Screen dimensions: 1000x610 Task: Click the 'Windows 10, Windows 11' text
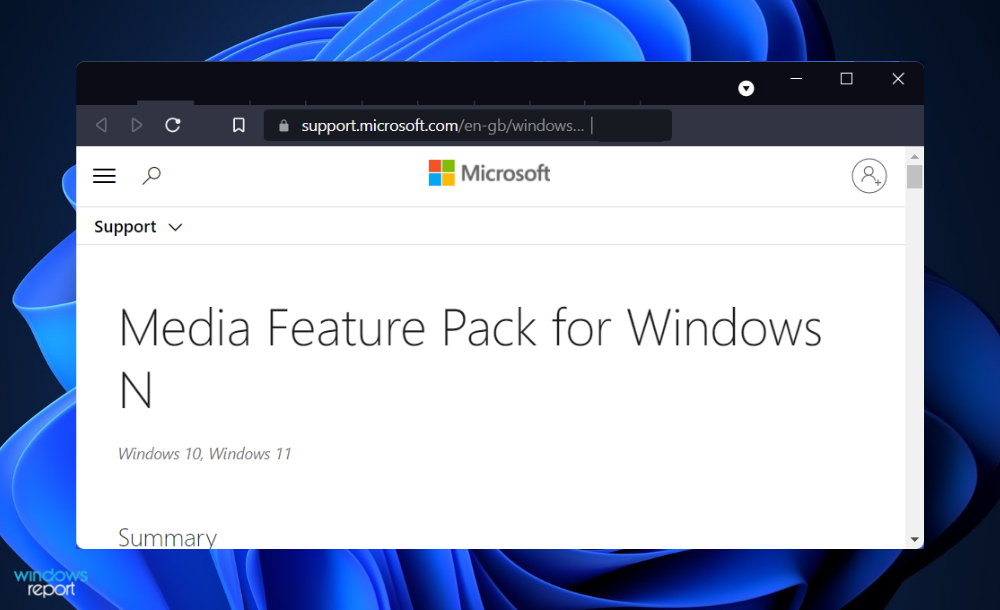tap(205, 454)
